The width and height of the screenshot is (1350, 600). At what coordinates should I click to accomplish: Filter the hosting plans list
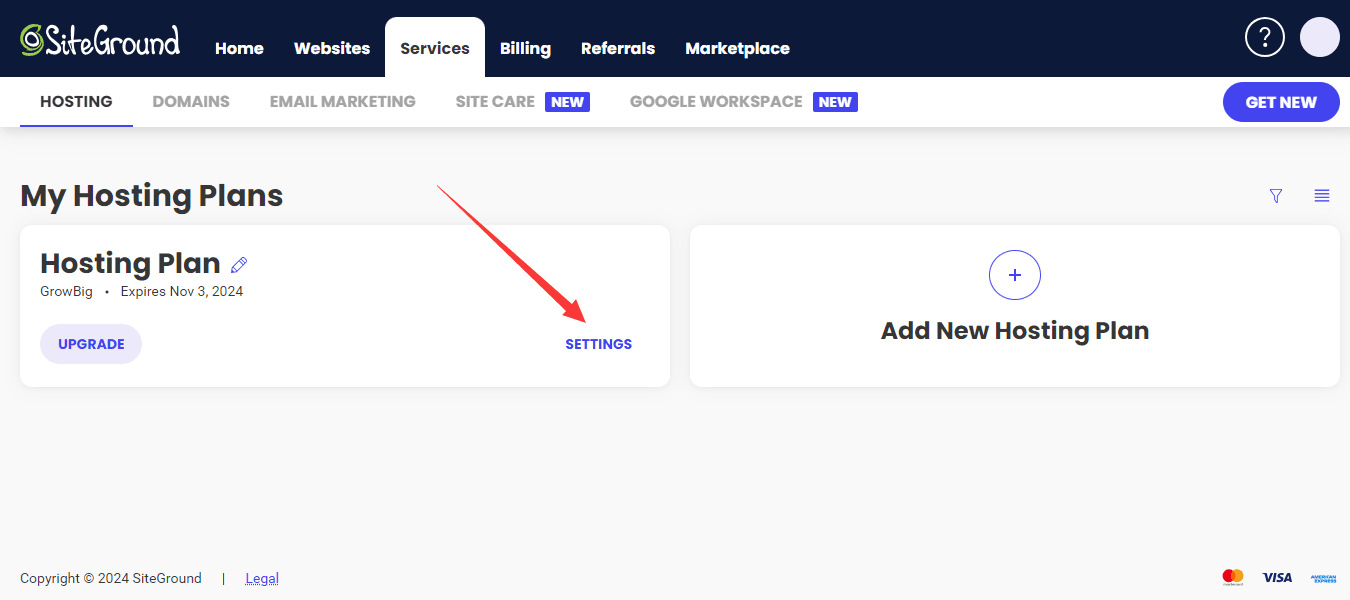(1275, 196)
